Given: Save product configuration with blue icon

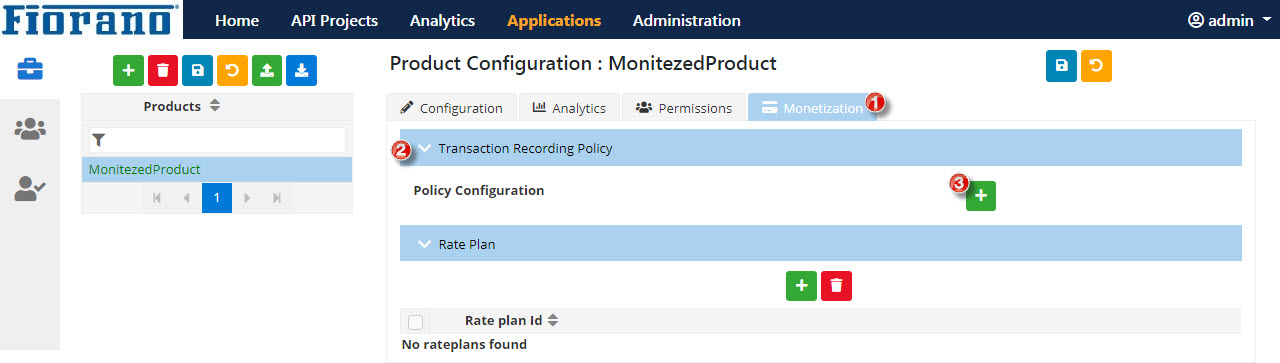Looking at the screenshot, I should (x=1061, y=66).
